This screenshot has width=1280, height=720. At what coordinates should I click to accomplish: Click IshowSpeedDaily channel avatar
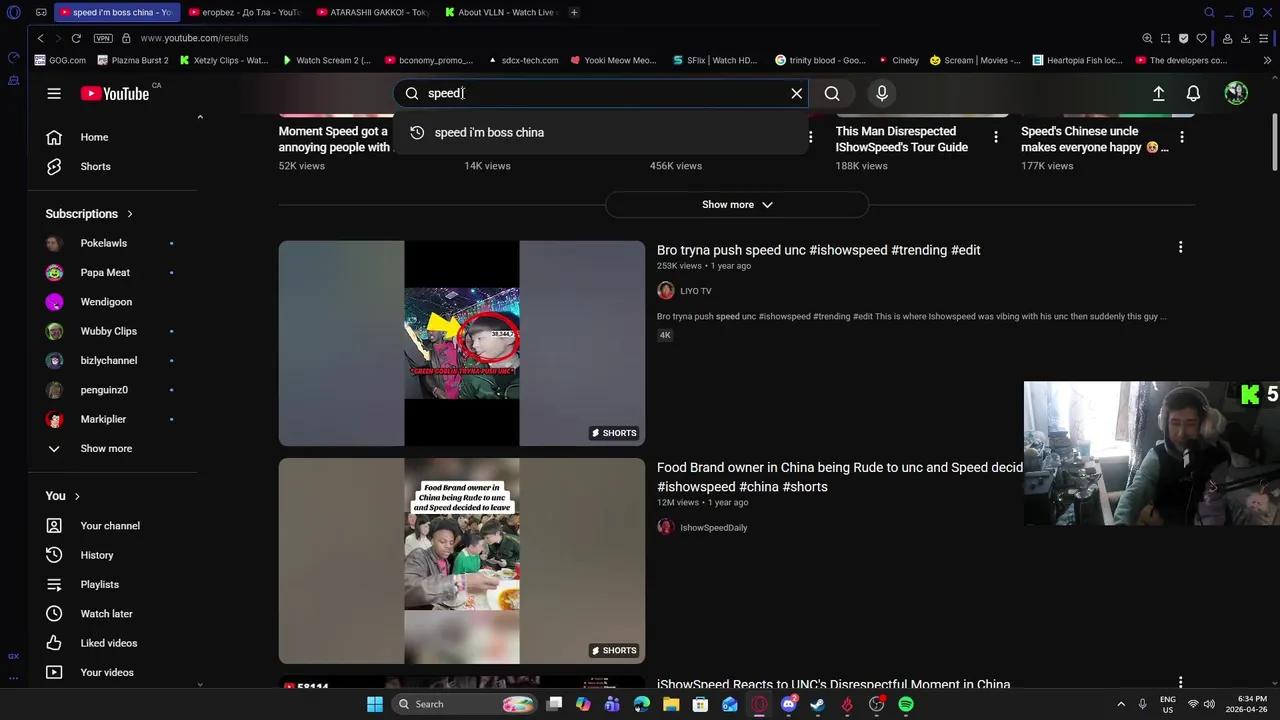[666, 527]
